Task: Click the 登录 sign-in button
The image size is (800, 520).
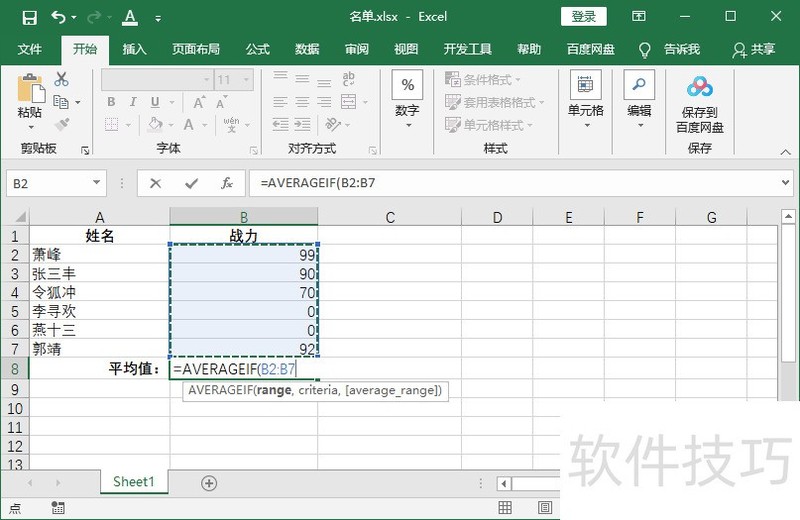Action: (x=584, y=16)
